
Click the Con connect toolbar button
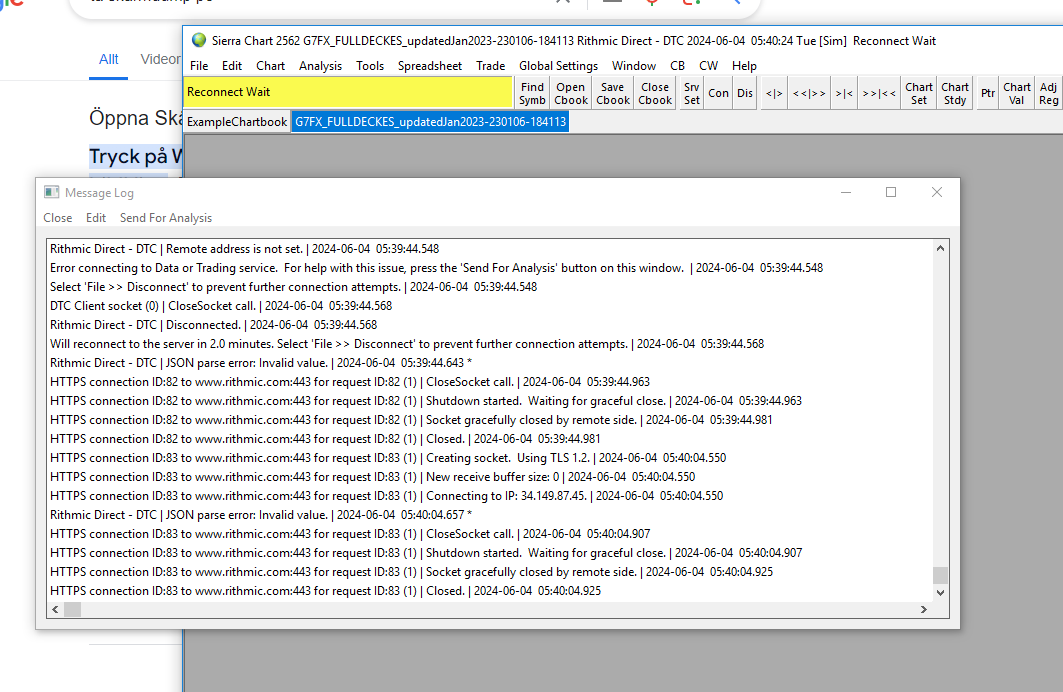719,93
